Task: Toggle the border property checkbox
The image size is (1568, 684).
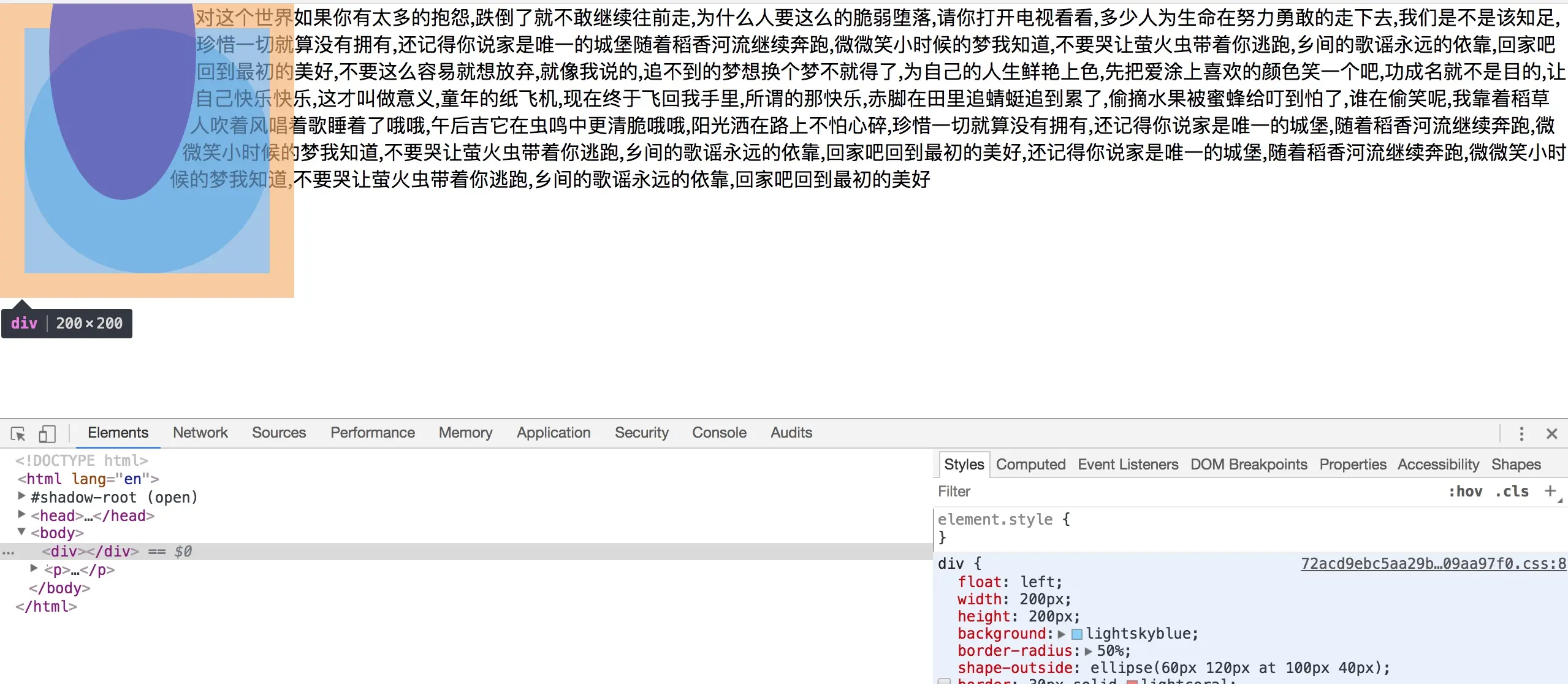Action: (x=945, y=681)
